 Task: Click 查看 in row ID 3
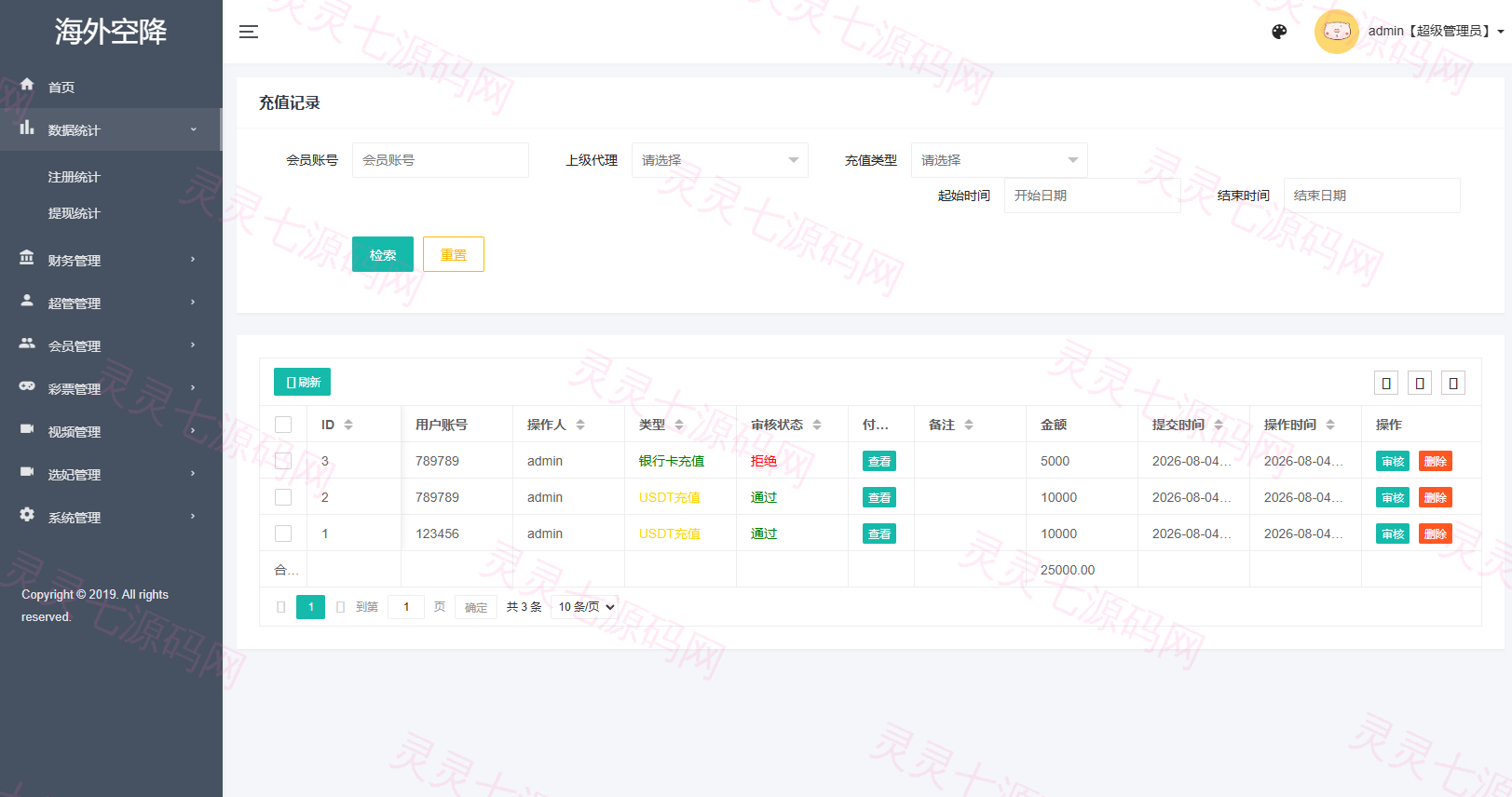(x=879, y=461)
